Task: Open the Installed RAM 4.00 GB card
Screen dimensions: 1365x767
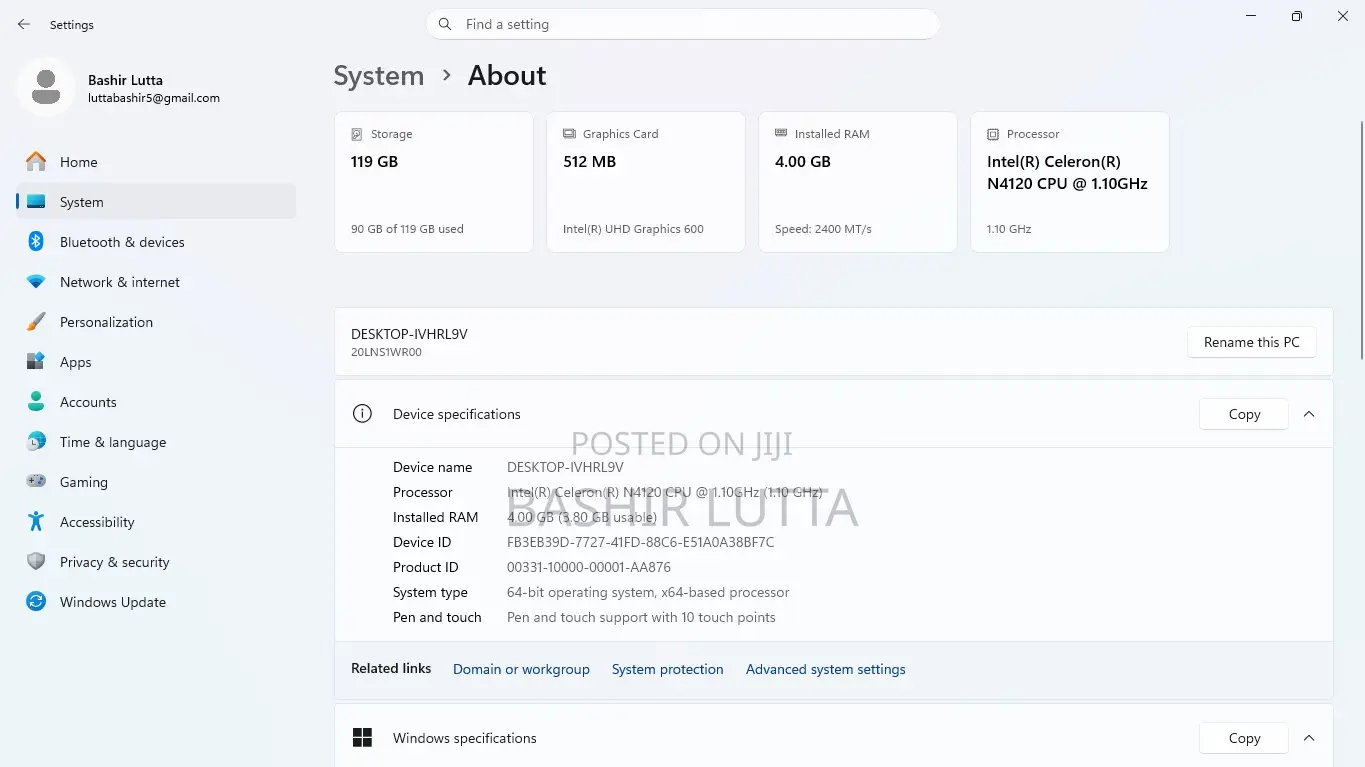Action: point(858,182)
